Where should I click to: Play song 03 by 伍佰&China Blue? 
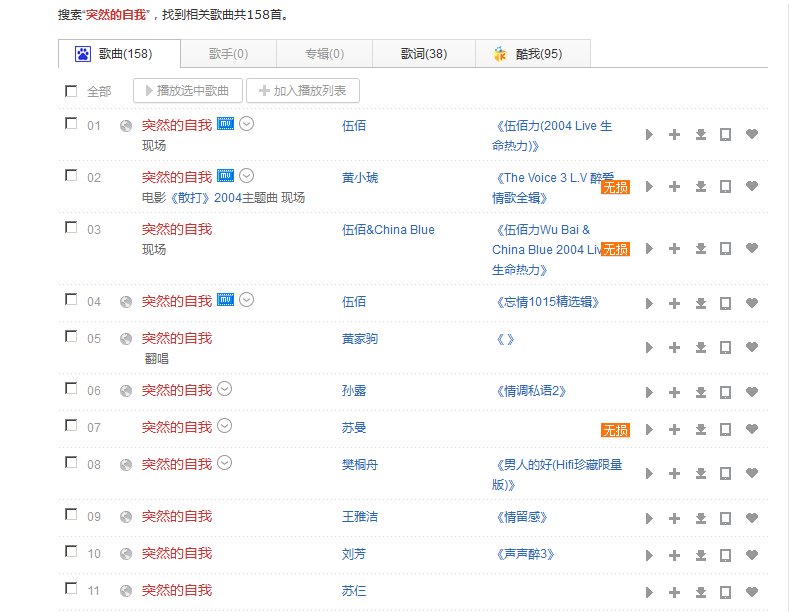tap(649, 249)
